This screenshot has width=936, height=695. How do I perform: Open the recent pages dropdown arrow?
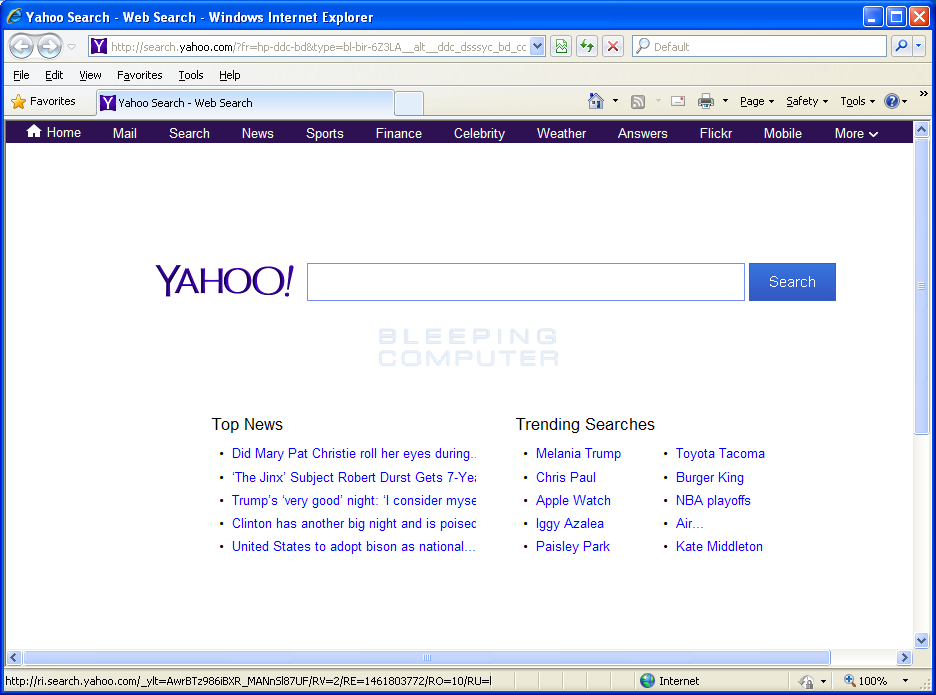[72, 47]
